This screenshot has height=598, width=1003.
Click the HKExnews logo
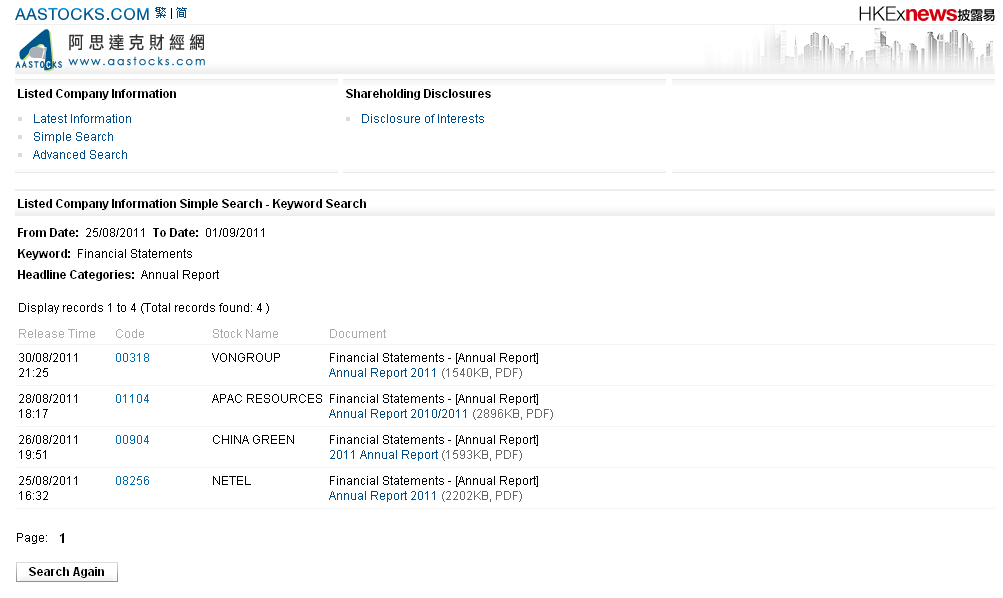pyautogui.click(x=925, y=14)
